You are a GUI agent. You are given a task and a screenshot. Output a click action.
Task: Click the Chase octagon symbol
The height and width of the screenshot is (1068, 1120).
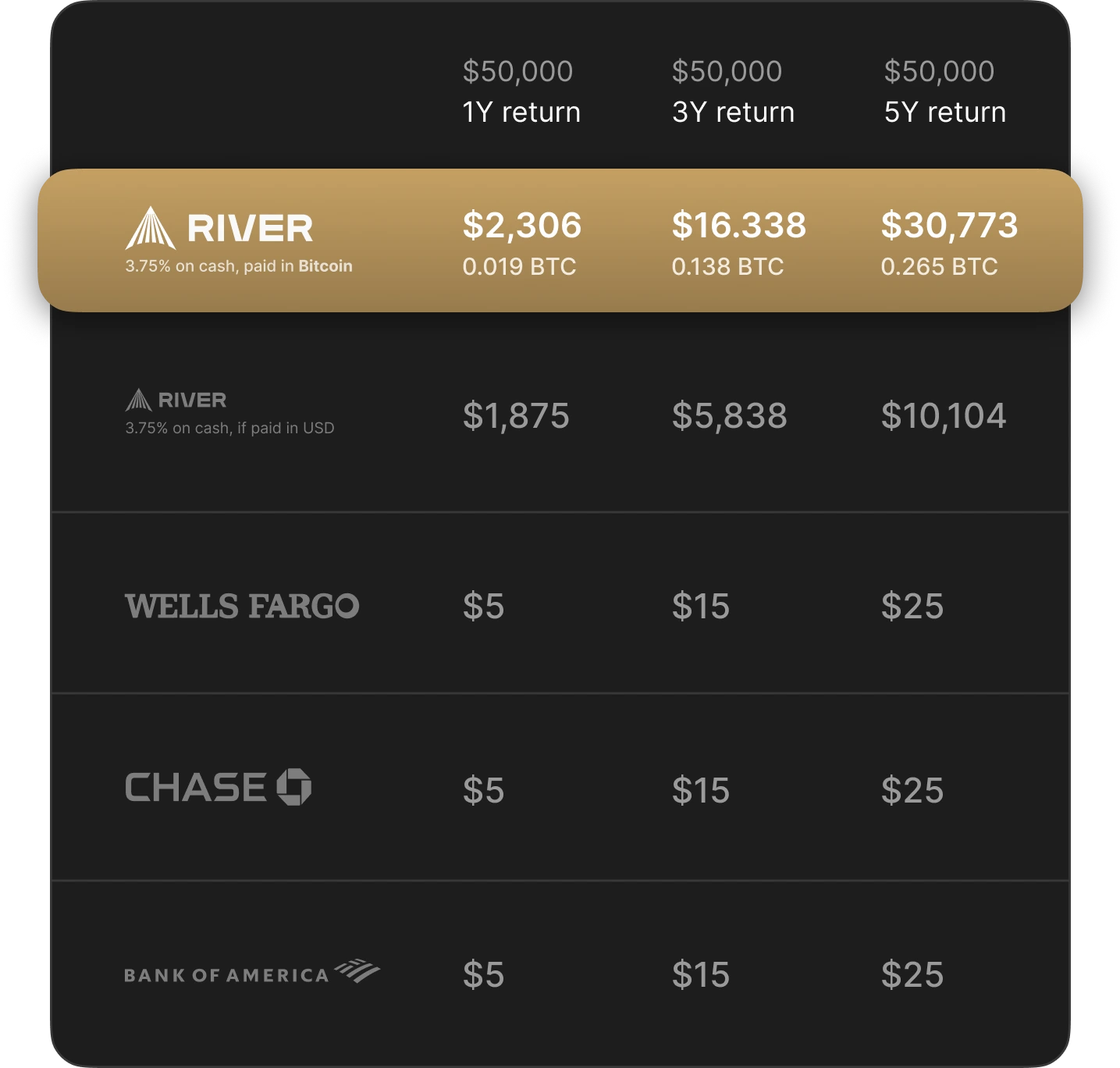(x=294, y=787)
